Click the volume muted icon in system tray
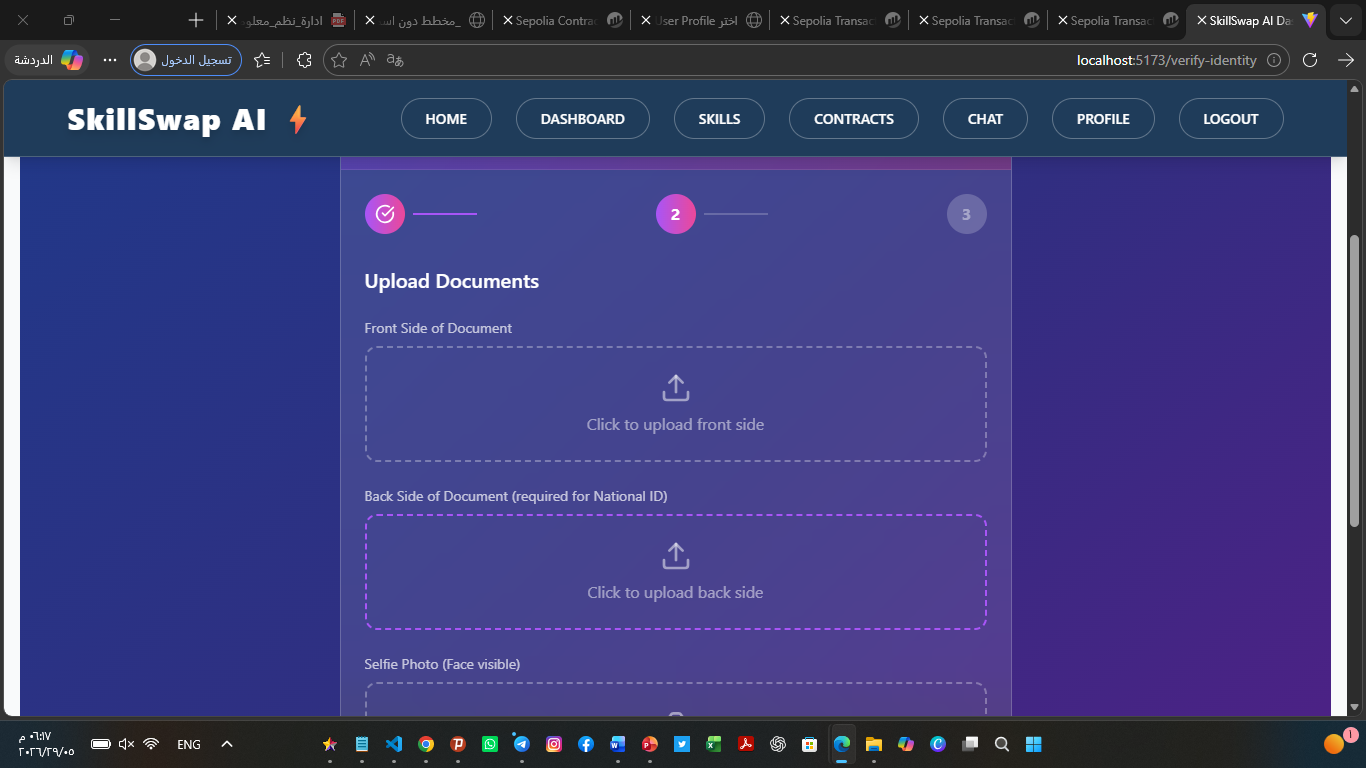Viewport: 1366px width, 768px height. pyautogui.click(x=126, y=744)
